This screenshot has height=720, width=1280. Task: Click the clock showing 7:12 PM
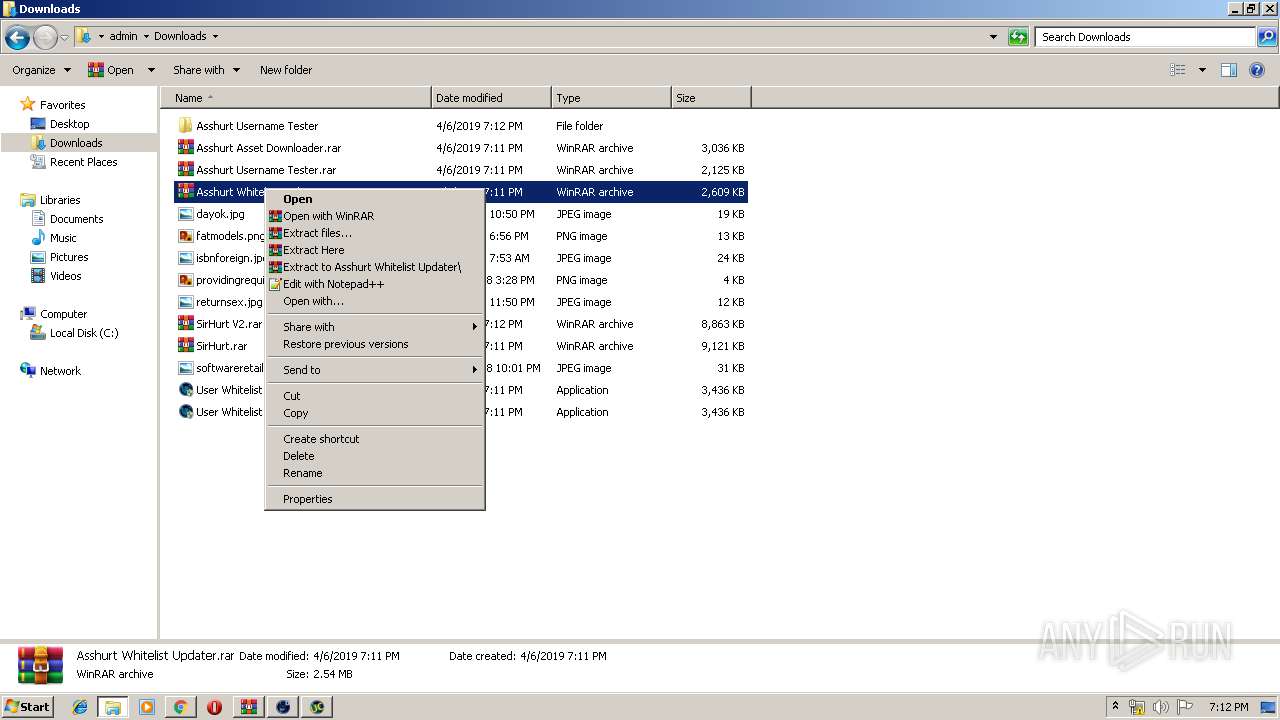[x=1228, y=707]
